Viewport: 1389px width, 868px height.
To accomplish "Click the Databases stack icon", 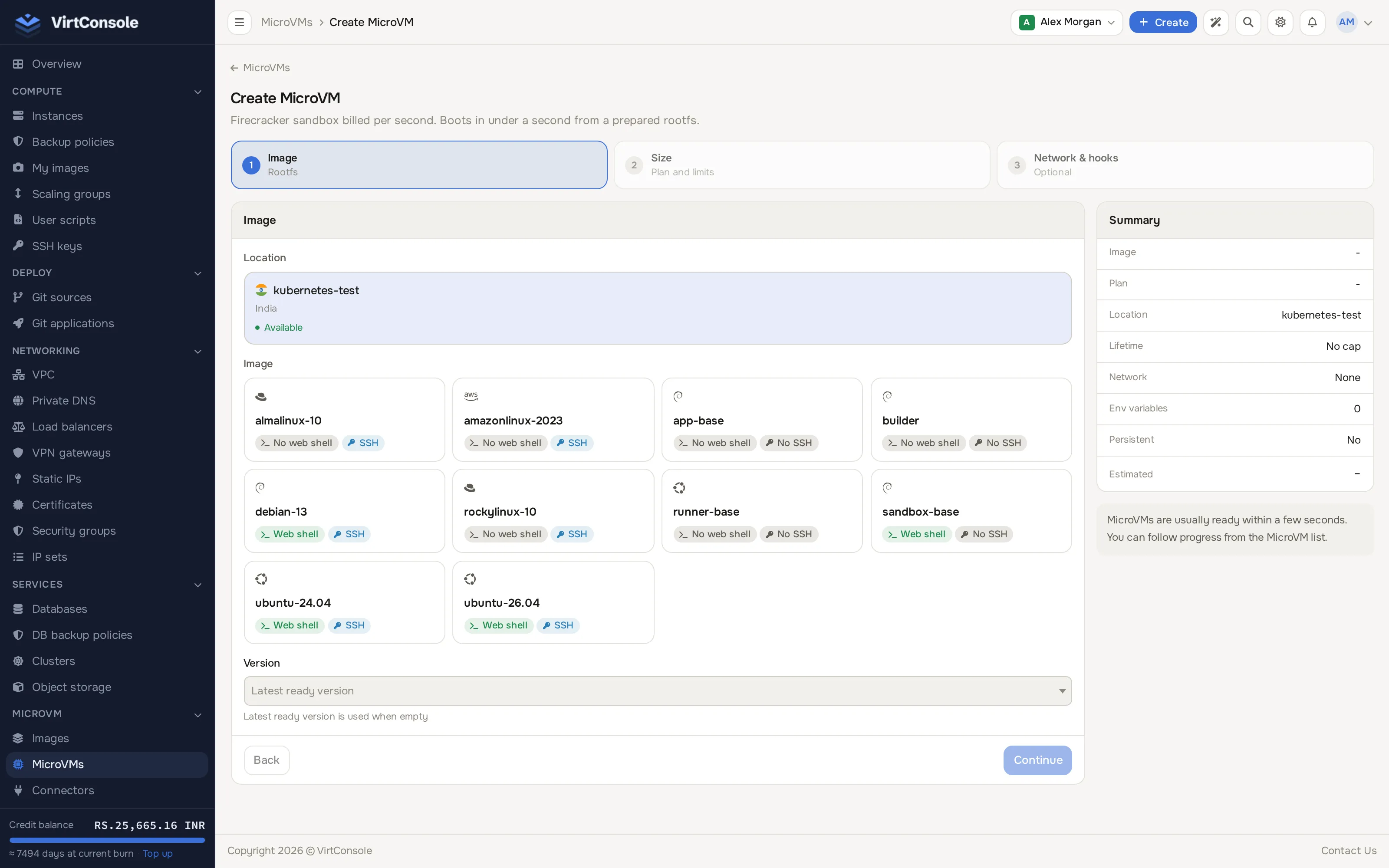I will (x=18, y=608).
